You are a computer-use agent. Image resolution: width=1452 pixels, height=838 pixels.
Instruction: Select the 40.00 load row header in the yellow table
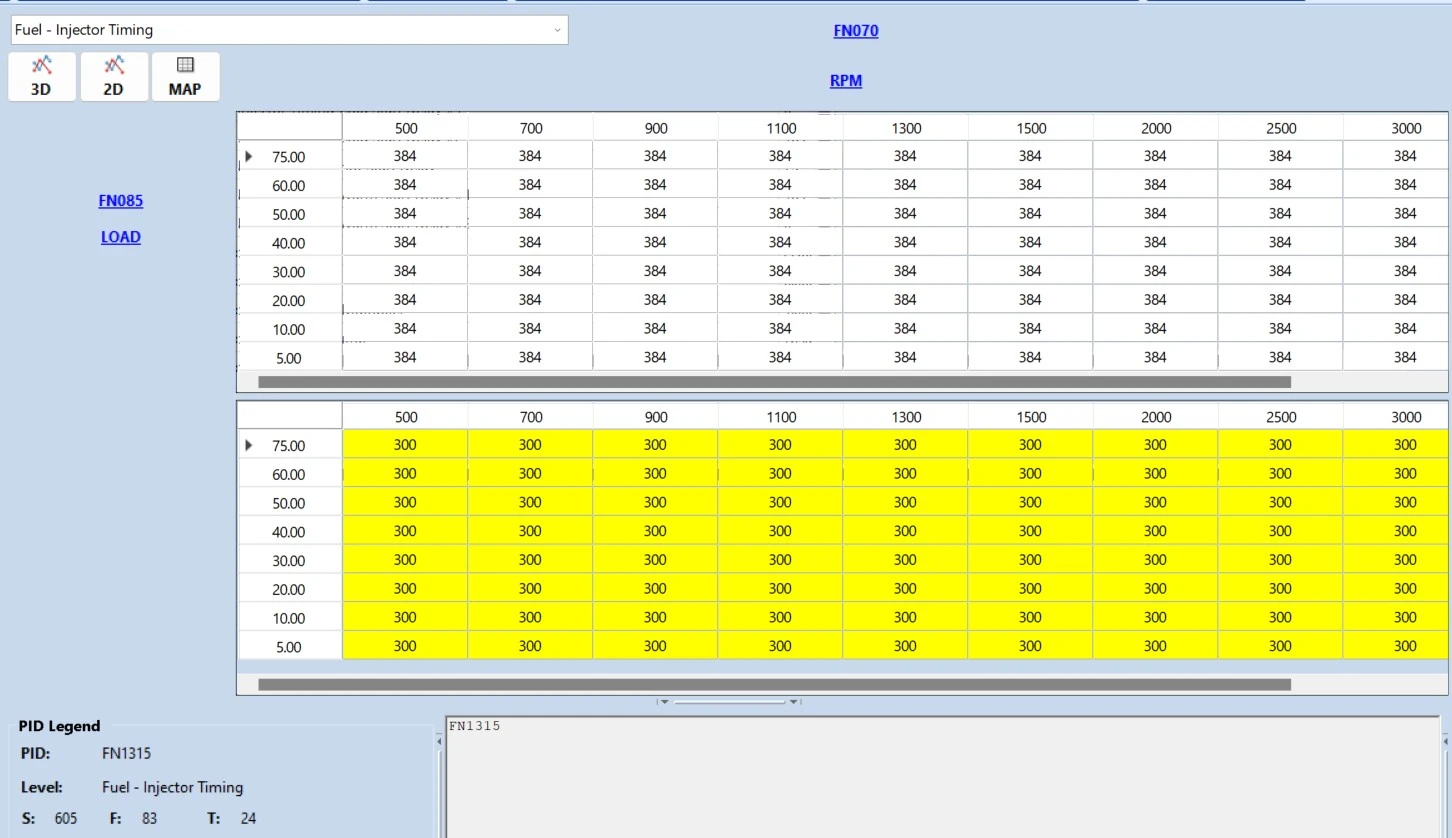pyautogui.click(x=290, y=532)
